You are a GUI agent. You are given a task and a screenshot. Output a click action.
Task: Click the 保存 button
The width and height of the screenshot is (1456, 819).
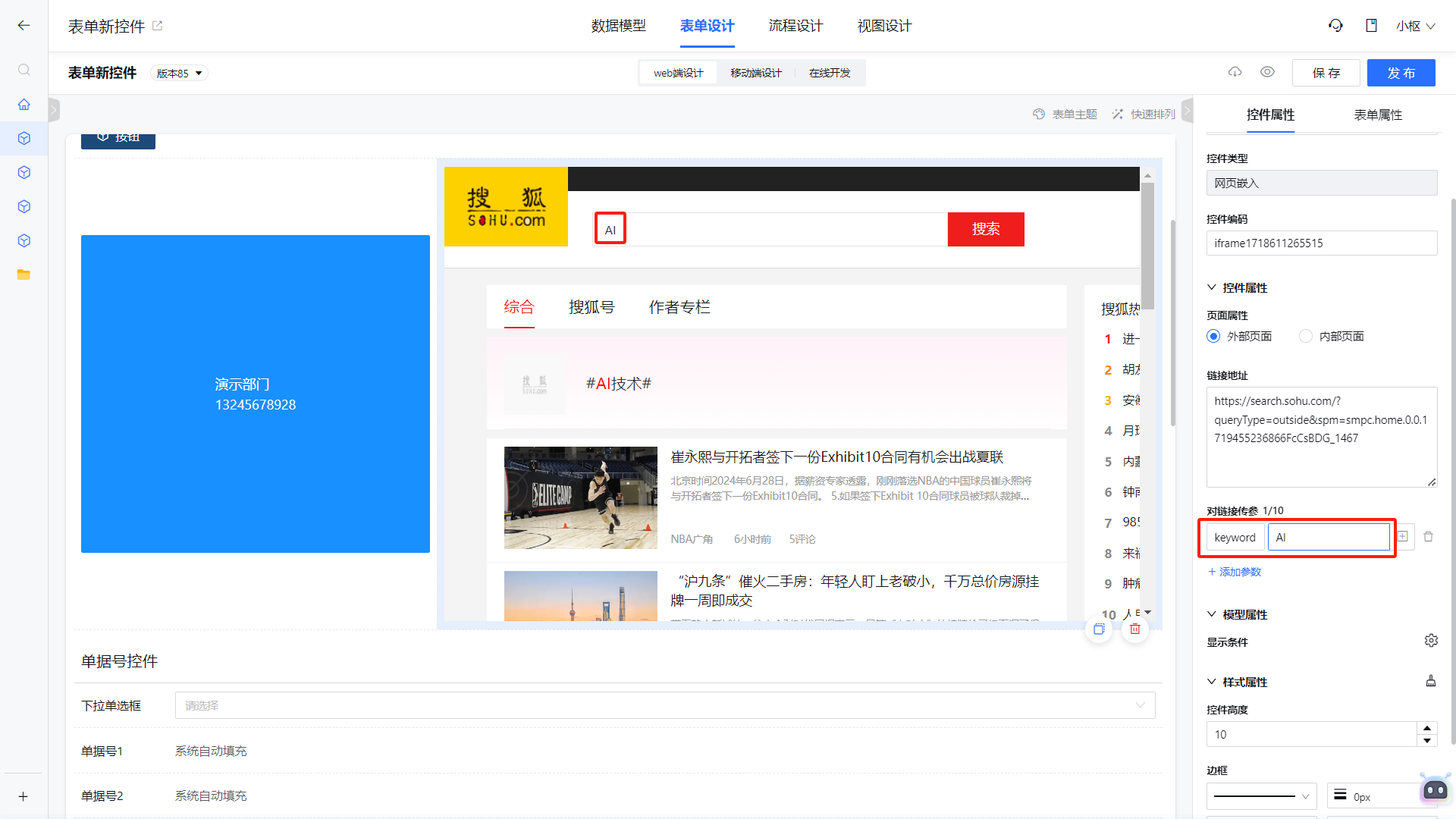1326,73
